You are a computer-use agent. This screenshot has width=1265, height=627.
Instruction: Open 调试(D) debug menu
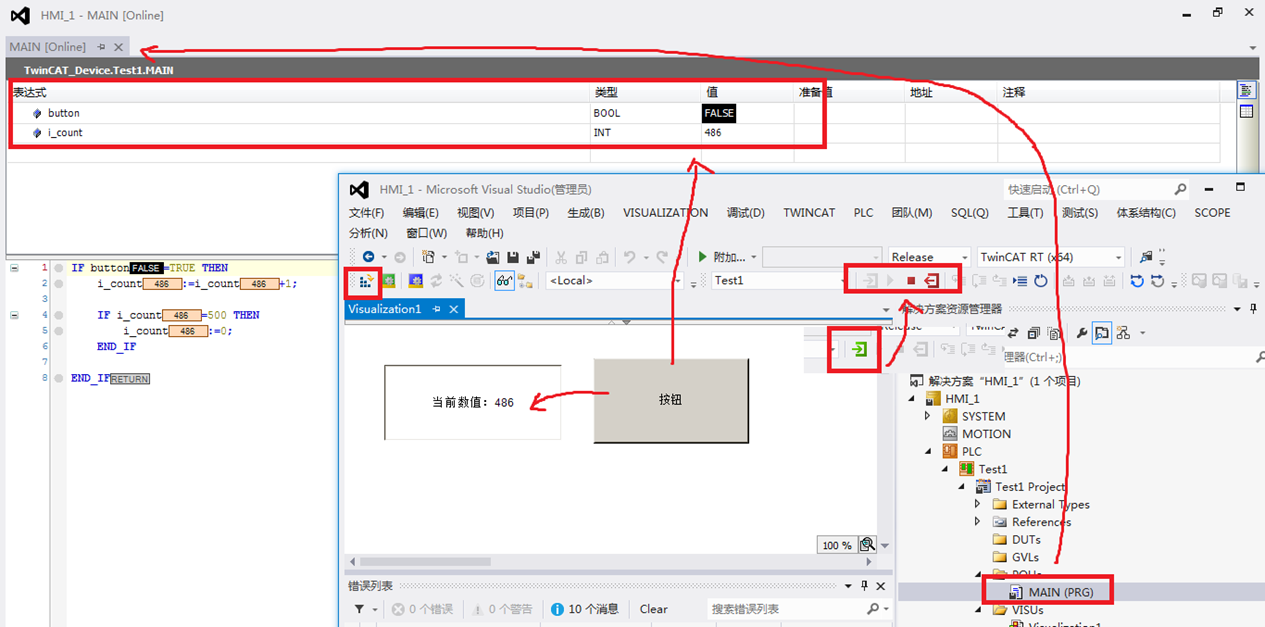tap(745, 213)
